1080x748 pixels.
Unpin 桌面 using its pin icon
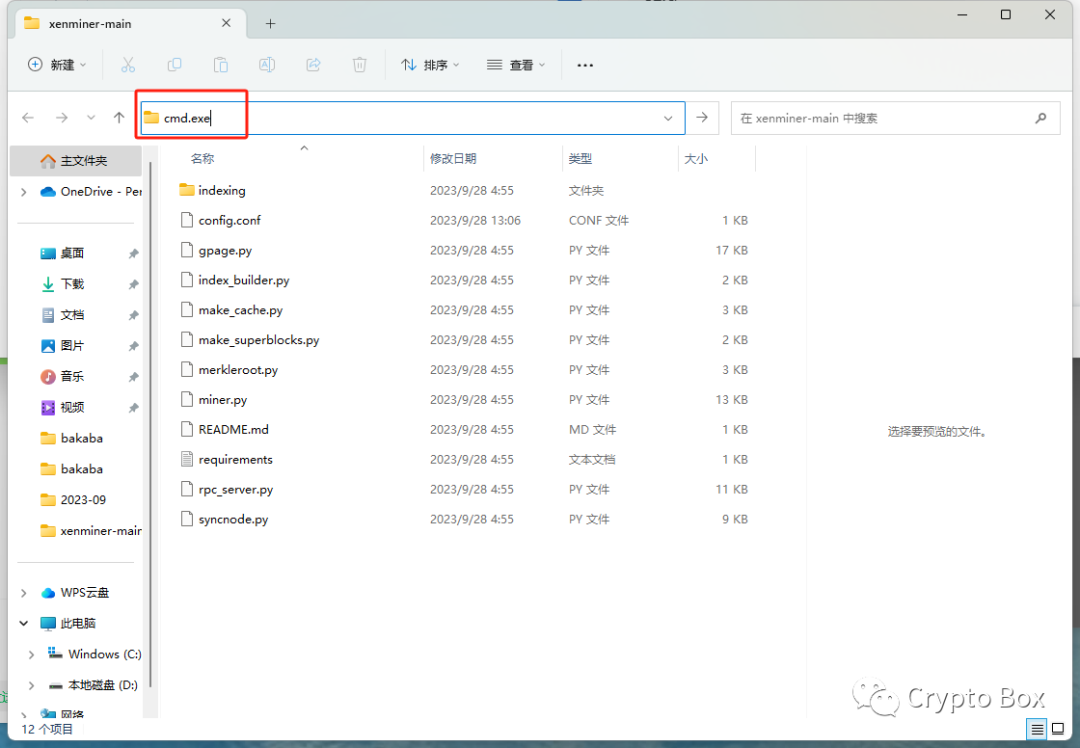134,253
